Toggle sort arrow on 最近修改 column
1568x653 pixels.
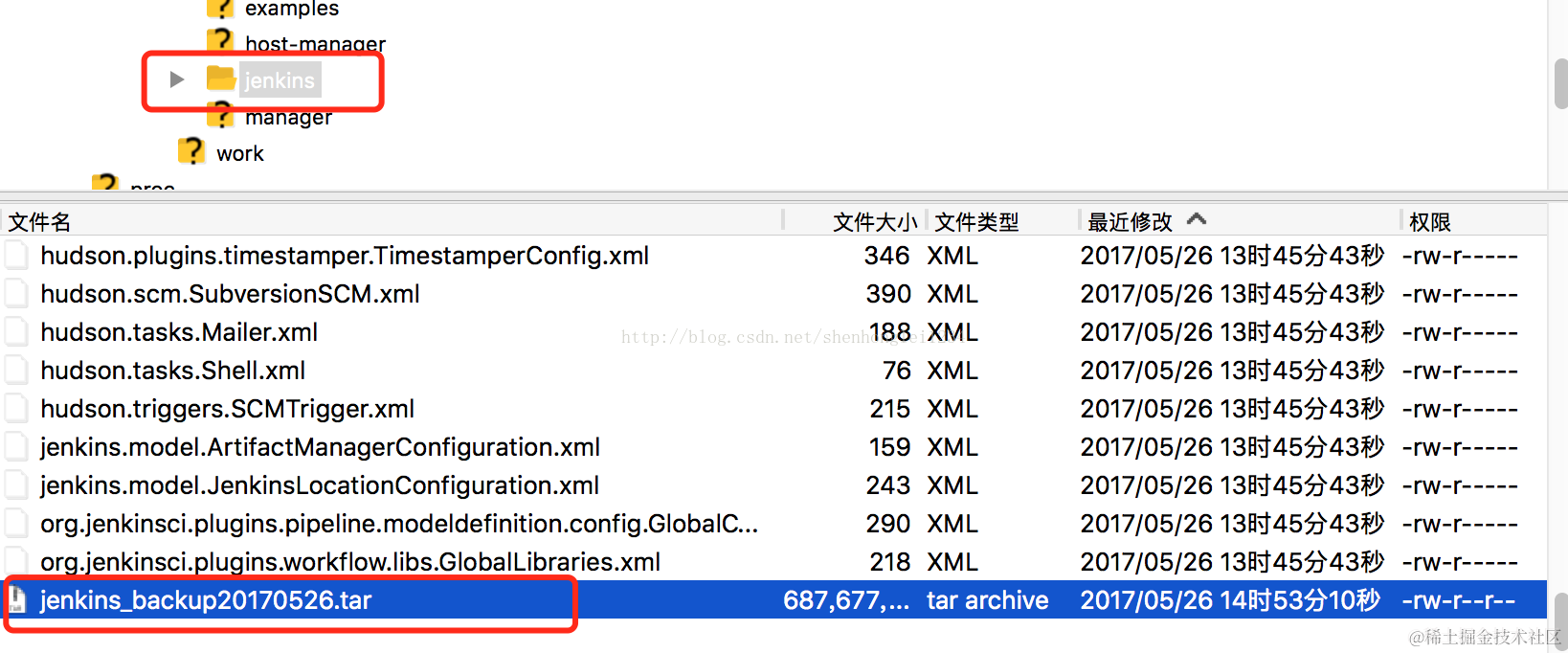[1197, 219]
